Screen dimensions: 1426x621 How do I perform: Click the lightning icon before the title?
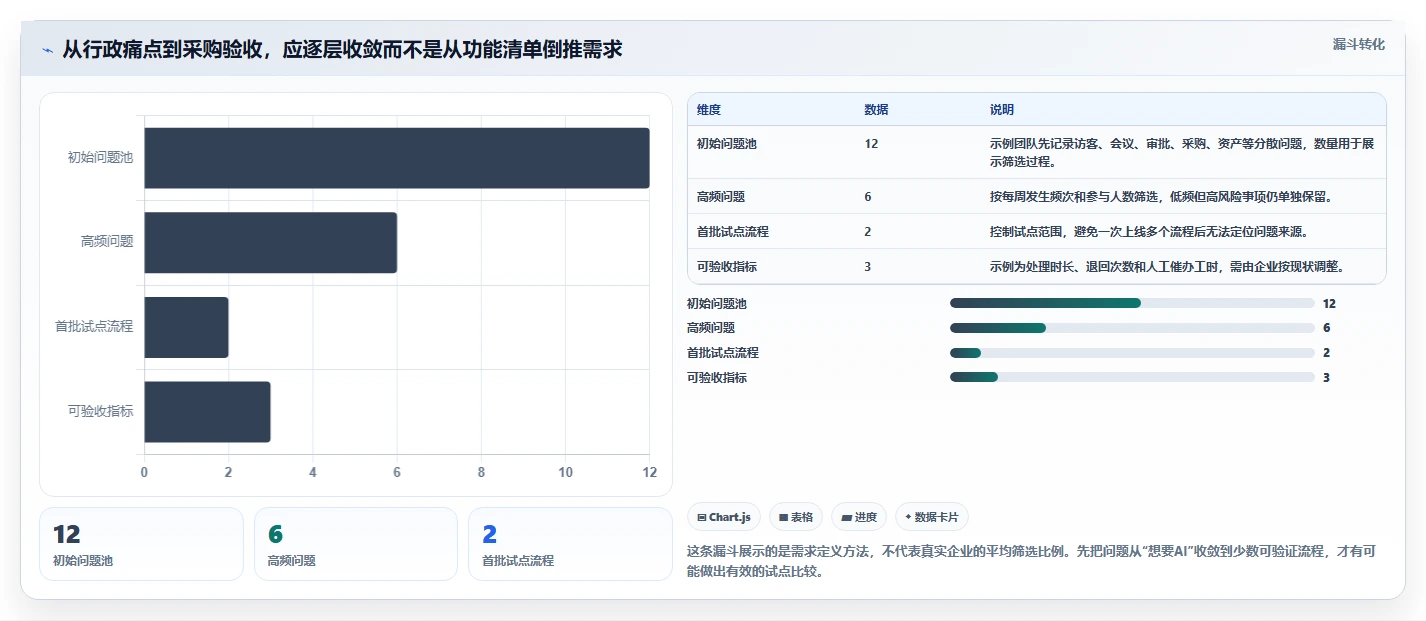point(47,50)
